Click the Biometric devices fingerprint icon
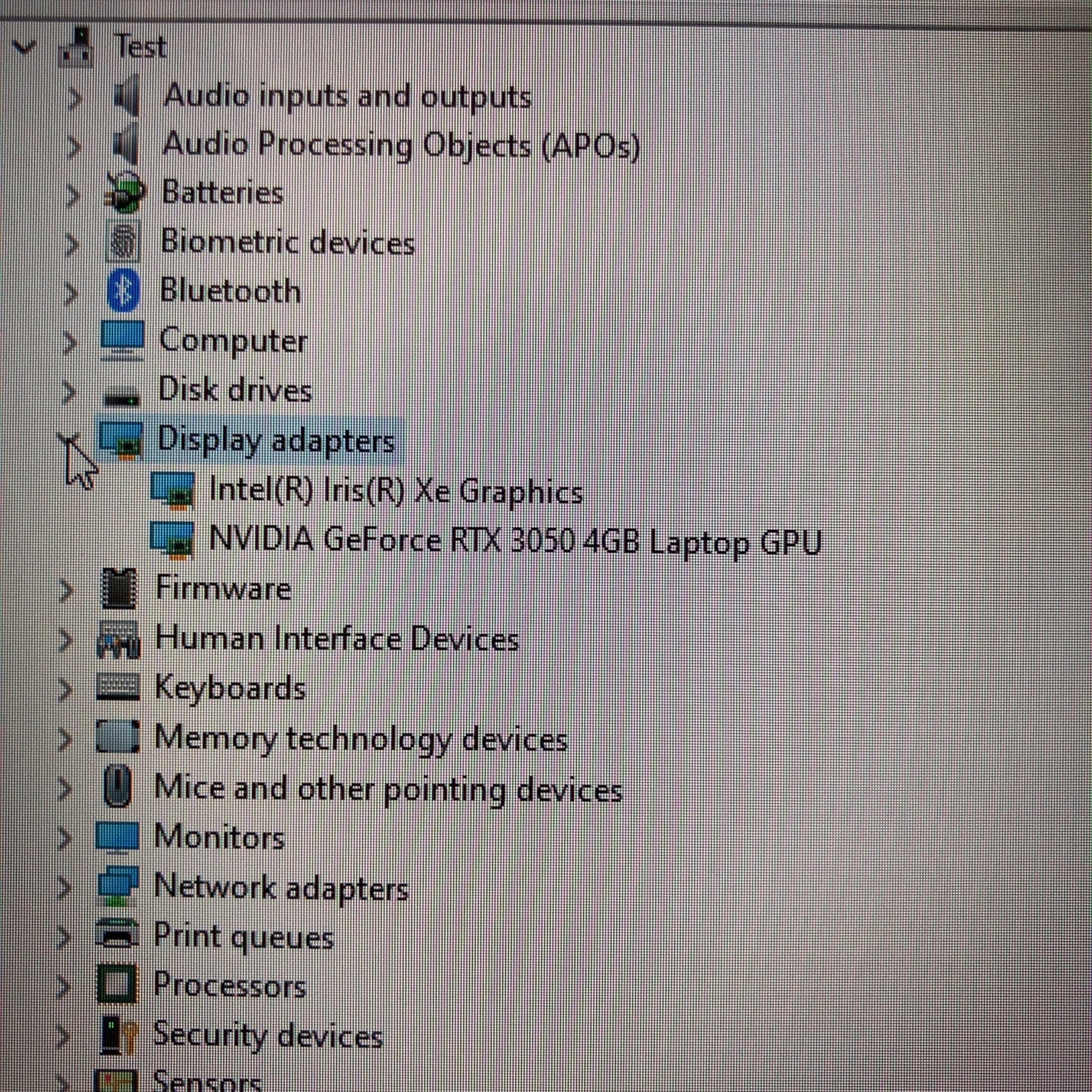The image size is (1092, 1092). [x=123, y=242]
